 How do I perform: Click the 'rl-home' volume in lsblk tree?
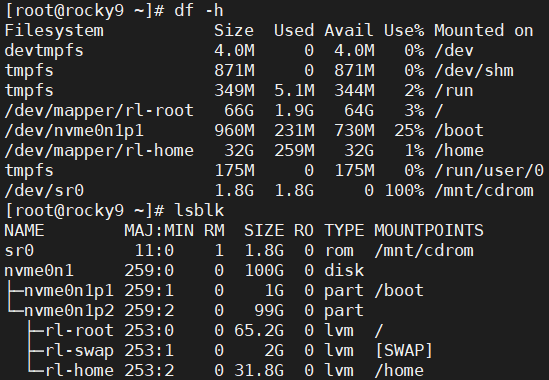(79, 371)
